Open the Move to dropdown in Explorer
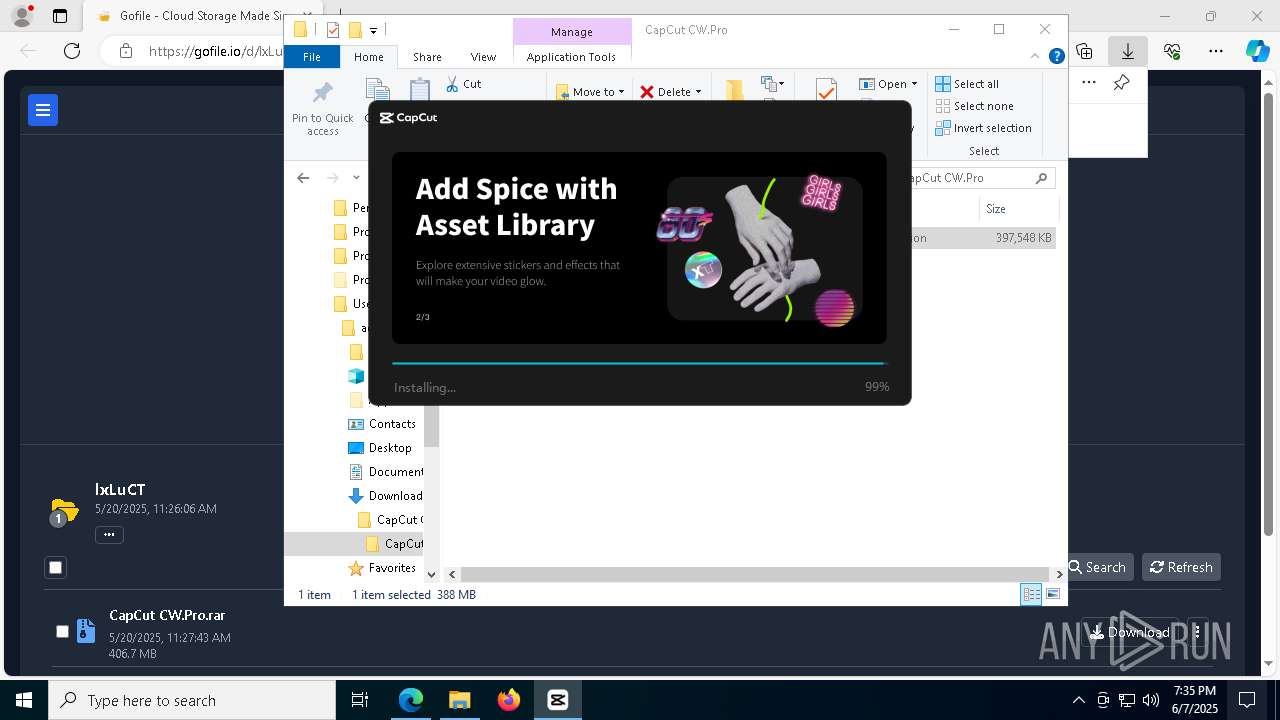 (590, 91)
